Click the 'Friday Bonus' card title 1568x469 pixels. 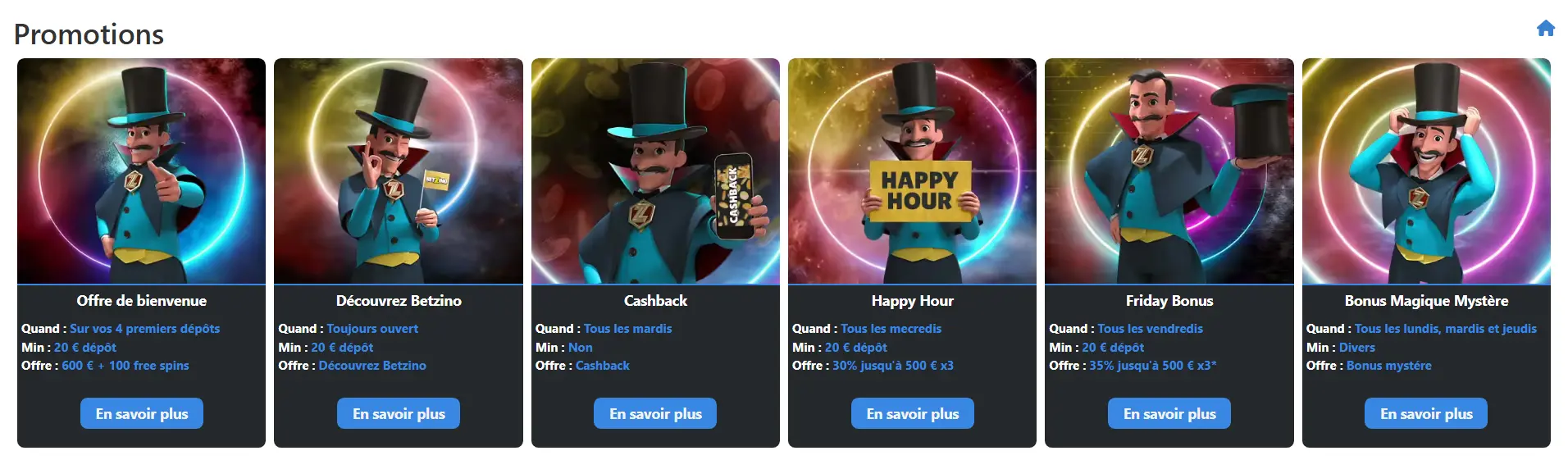[x=1169, y=301]
